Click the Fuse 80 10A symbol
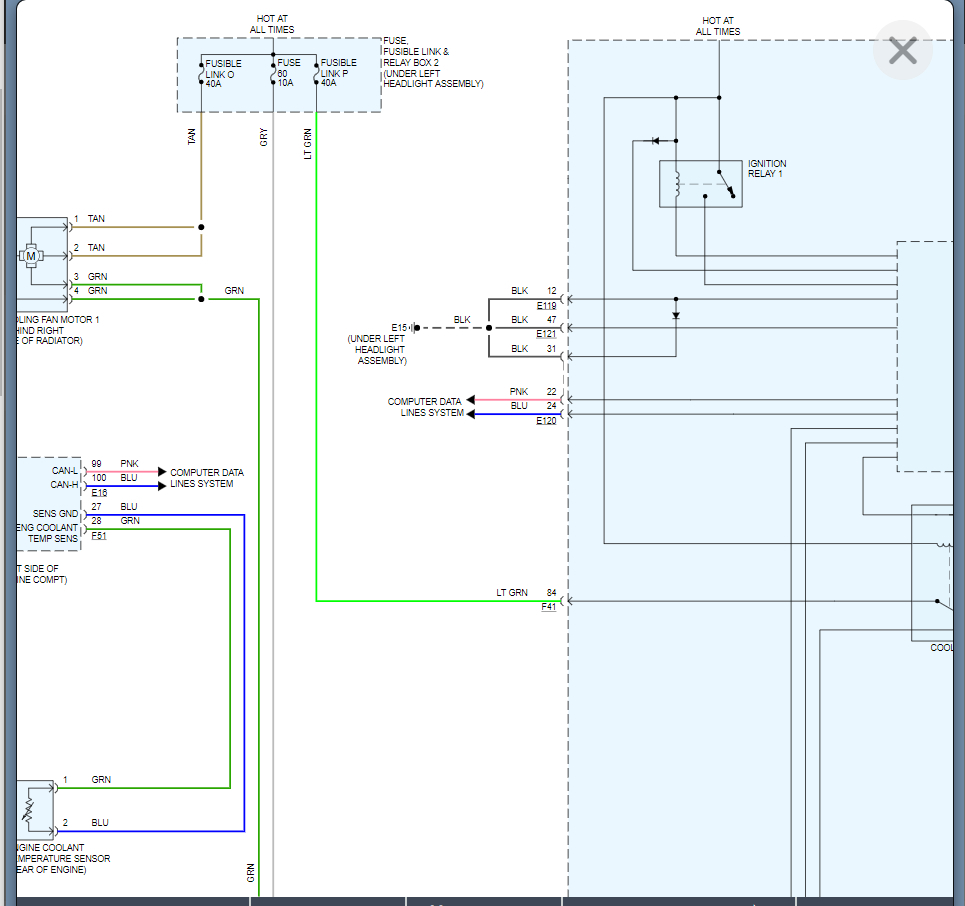The width and height of the screenshot is (965, 906). [273, 74]
